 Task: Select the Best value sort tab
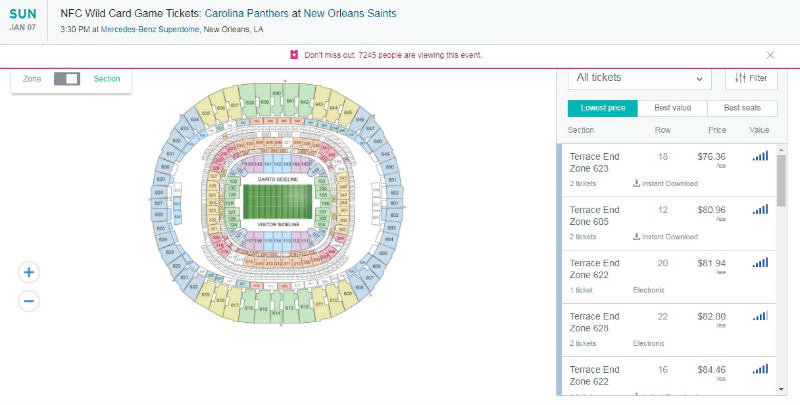point(672,108)
